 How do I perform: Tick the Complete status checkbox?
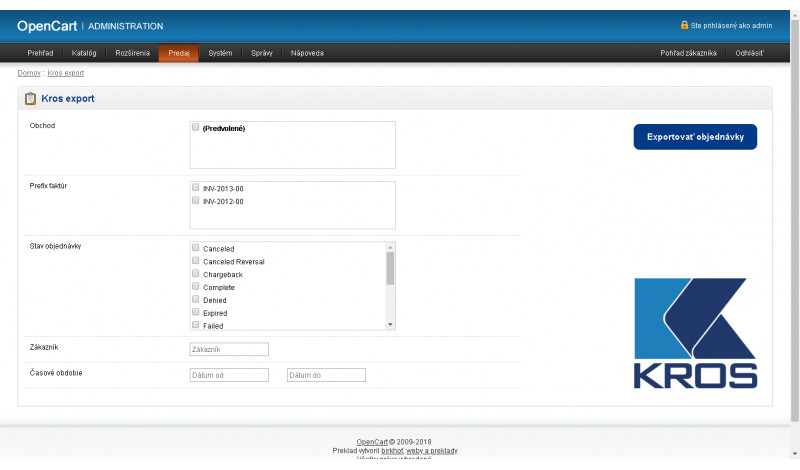click(195, 286)
